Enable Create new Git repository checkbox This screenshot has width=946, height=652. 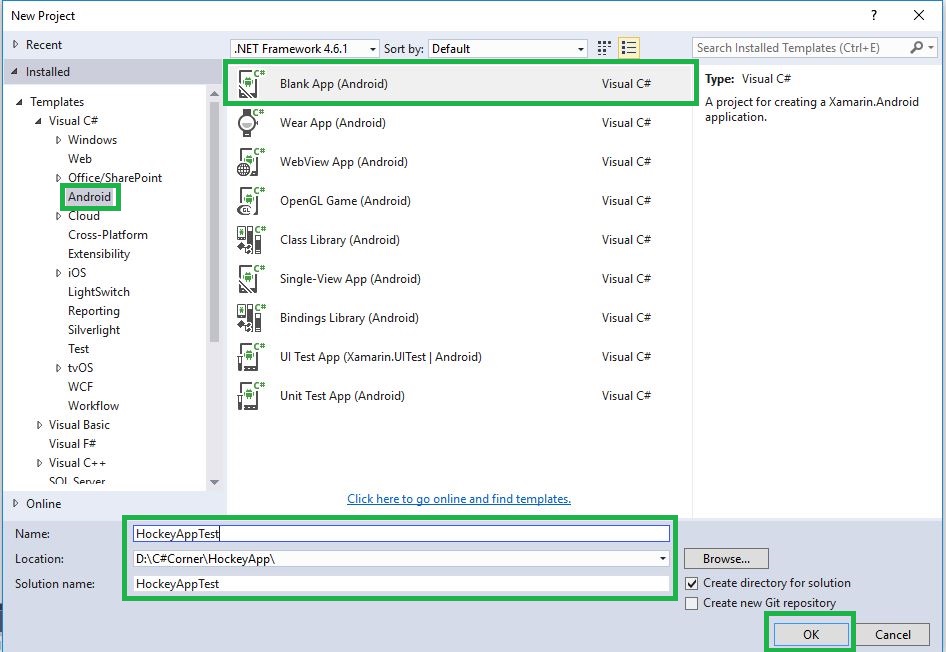point(692,603)
